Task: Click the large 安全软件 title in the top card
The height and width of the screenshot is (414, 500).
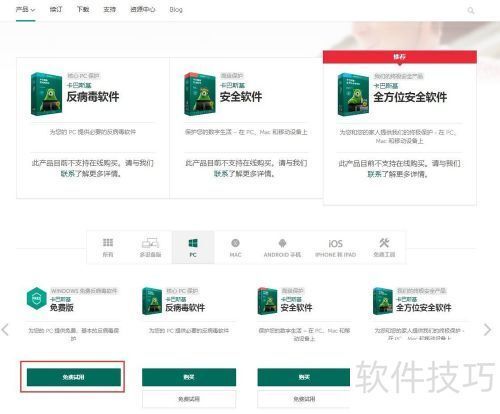Action: (x=241, y=97)
